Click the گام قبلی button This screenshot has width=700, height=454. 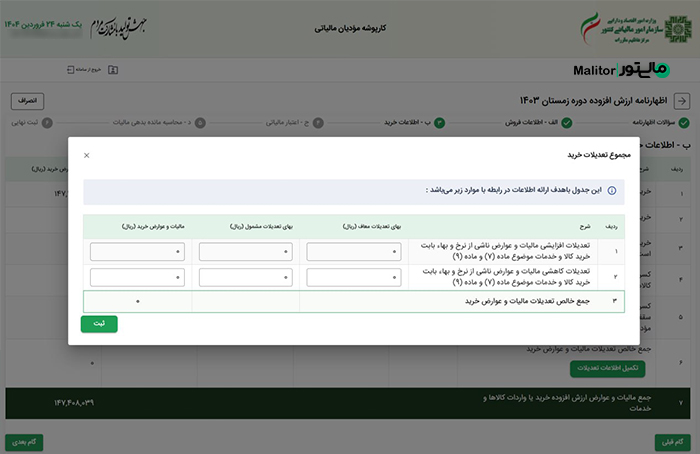(673, 442)
